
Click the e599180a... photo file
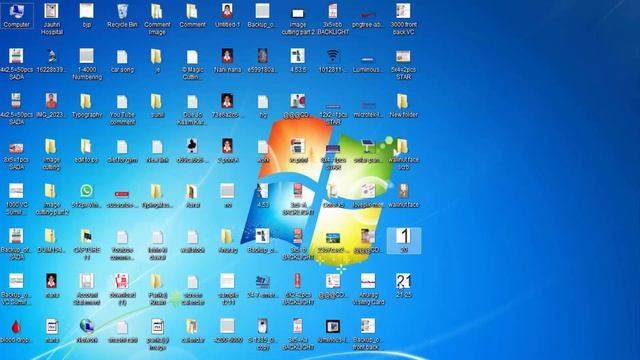(262, 61)
